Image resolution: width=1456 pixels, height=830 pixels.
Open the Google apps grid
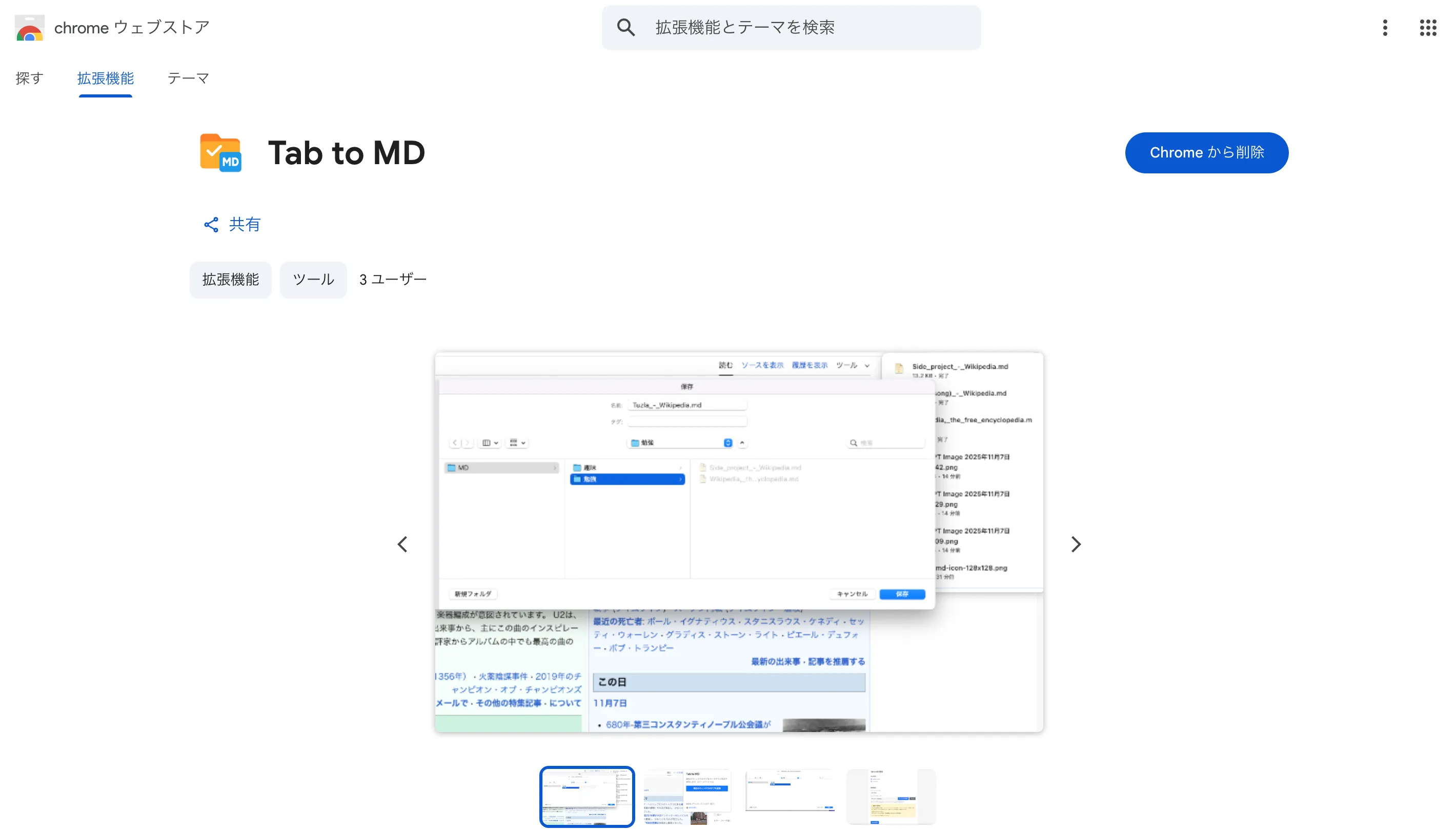(1427, 27)
